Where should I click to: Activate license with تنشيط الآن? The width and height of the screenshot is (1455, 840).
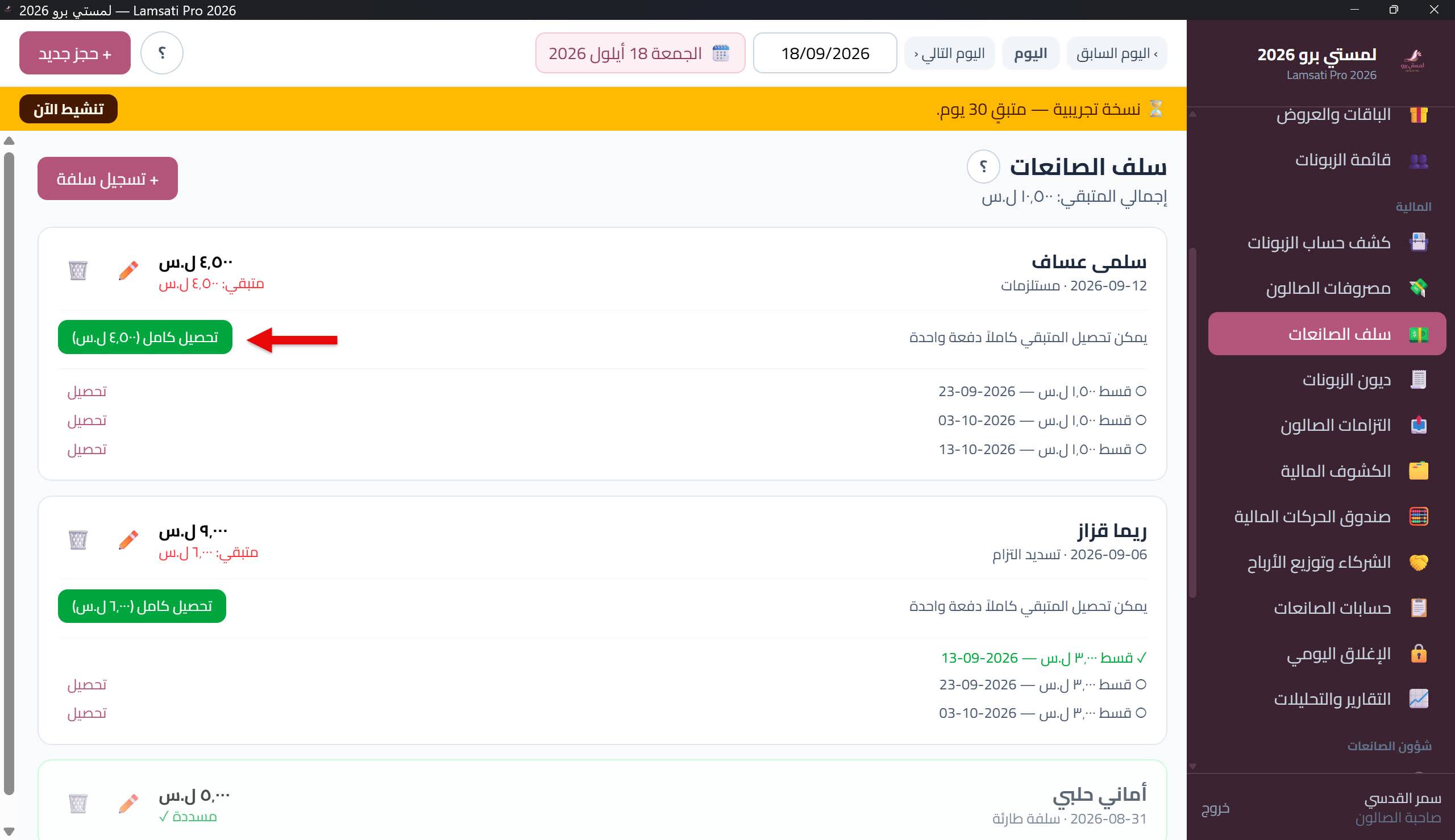point(68,109)
